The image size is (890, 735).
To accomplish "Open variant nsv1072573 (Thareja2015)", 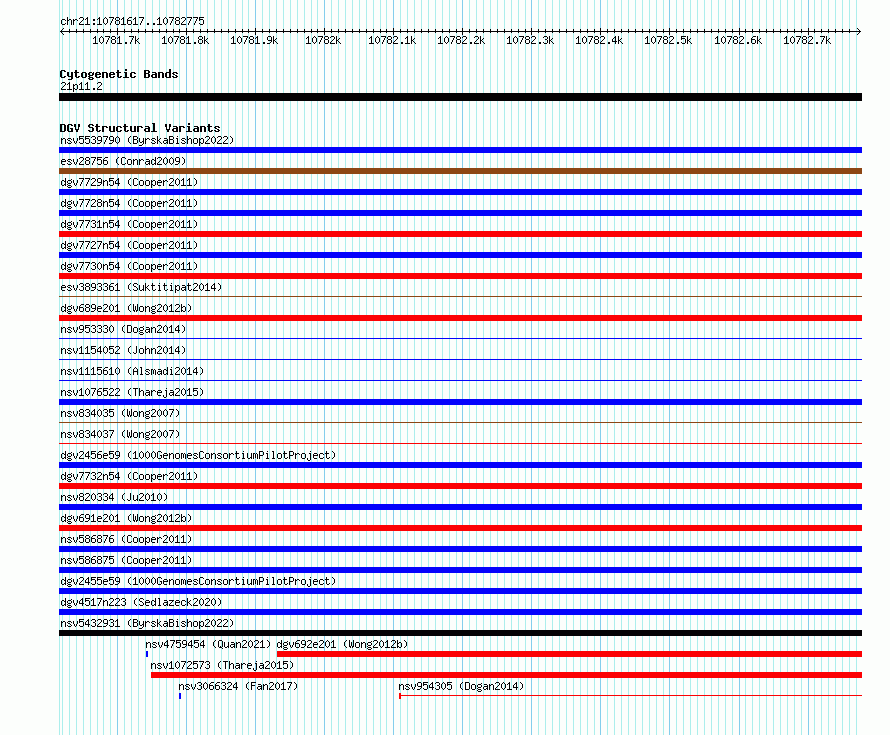I will [222, 665].
